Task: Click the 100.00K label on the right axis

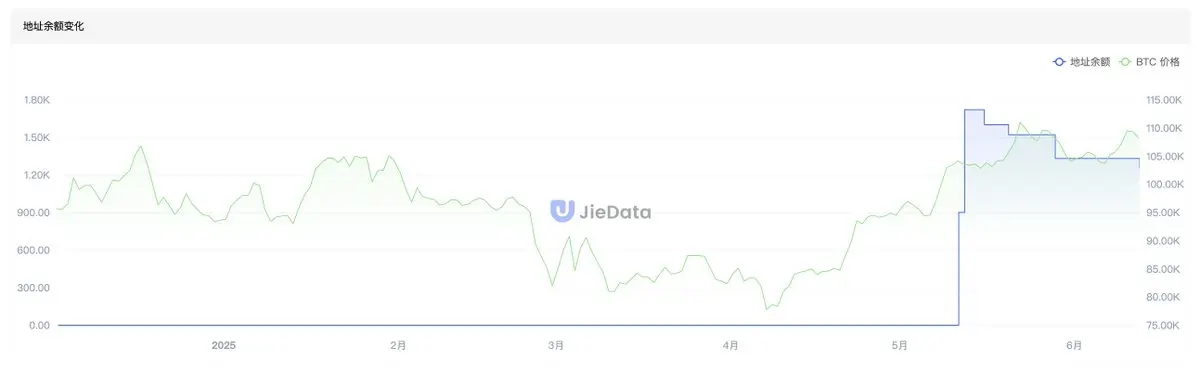Action: click(x=1164, y=185)
